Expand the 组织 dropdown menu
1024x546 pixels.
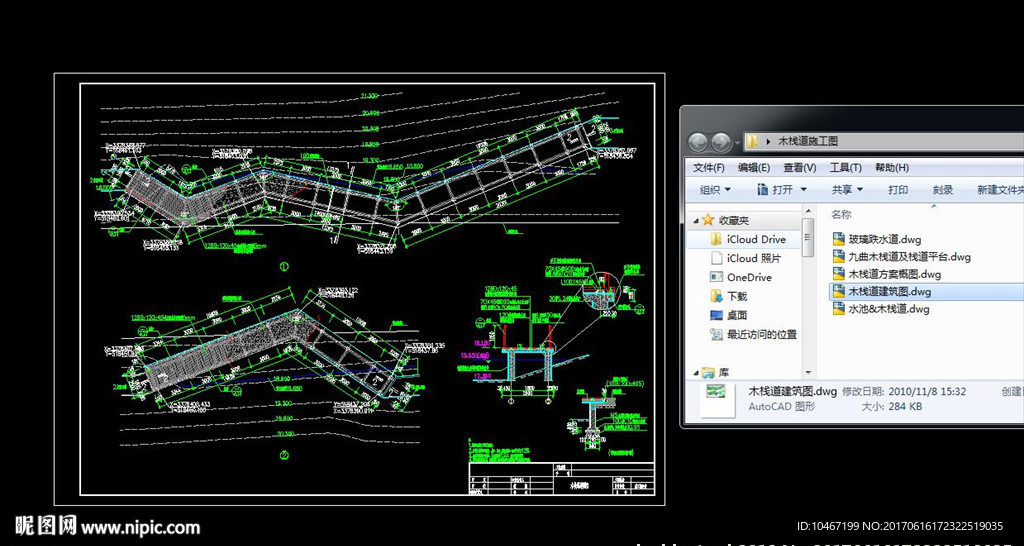pyautogui.click(x=715, y=190)
